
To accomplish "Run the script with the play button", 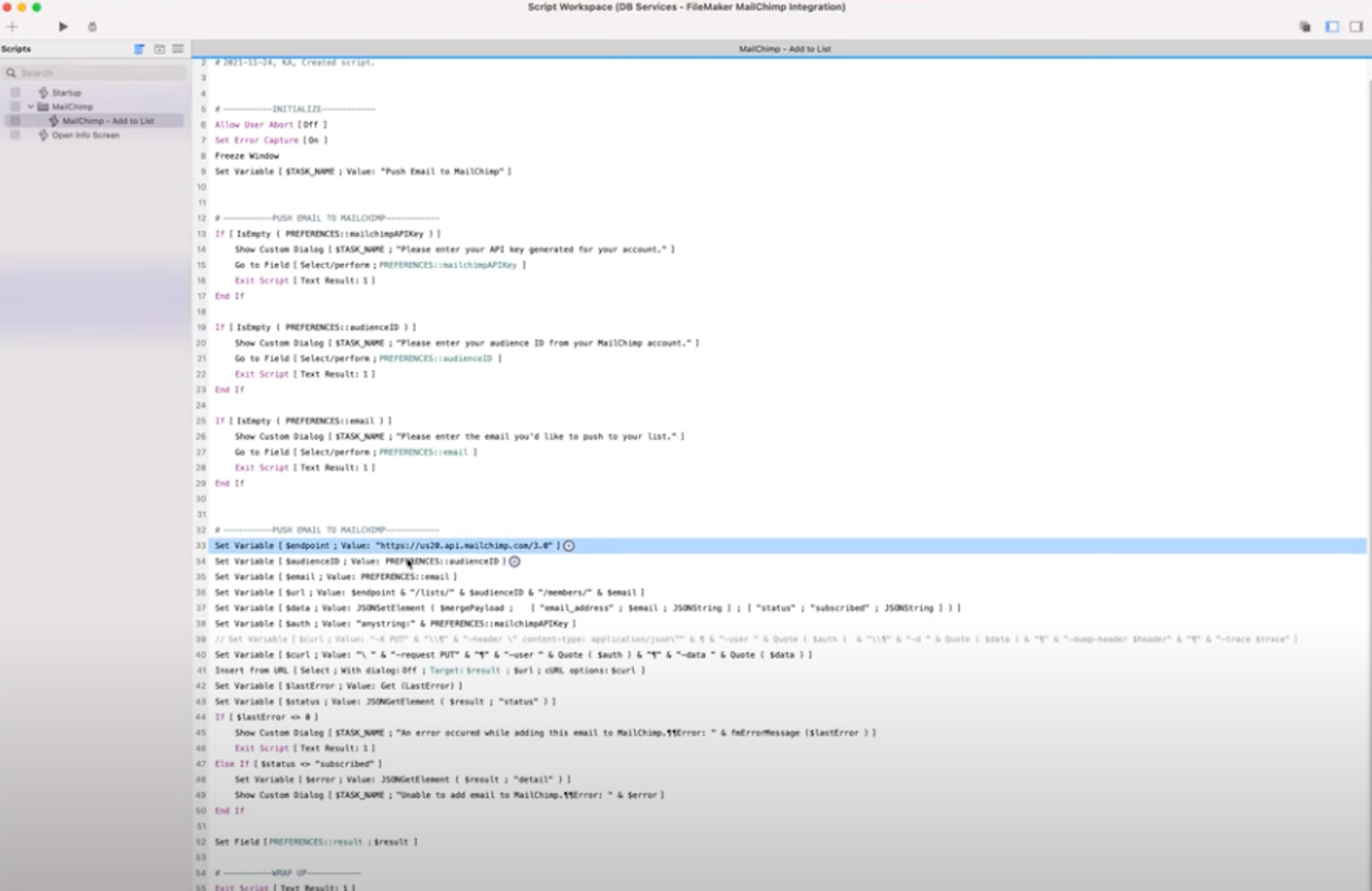I will pos(63,26).
